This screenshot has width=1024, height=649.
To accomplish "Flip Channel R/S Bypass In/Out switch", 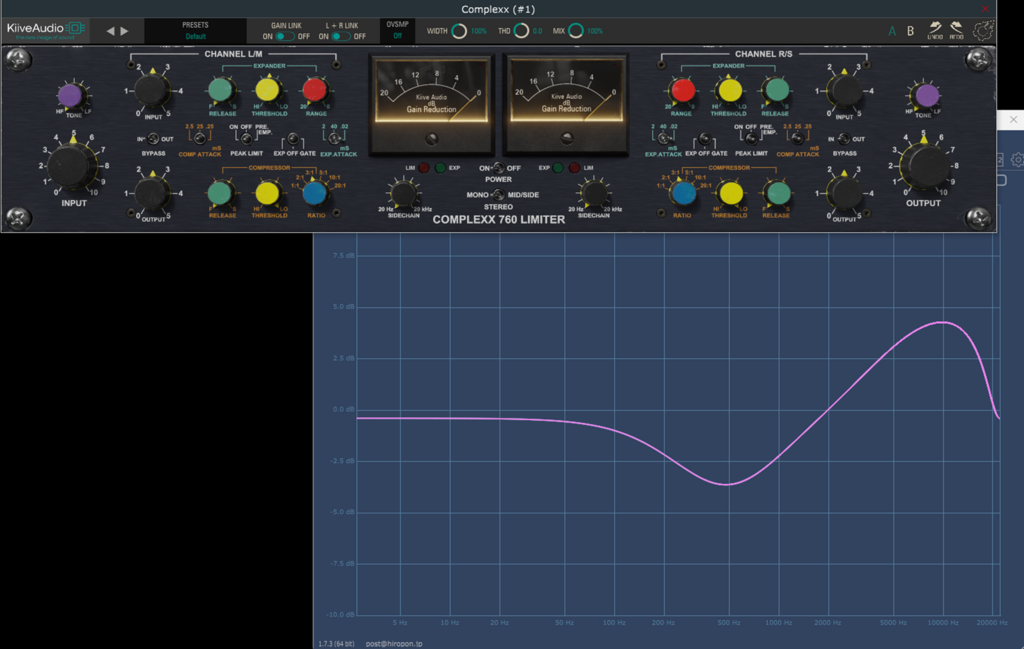I will pos(844,138).
